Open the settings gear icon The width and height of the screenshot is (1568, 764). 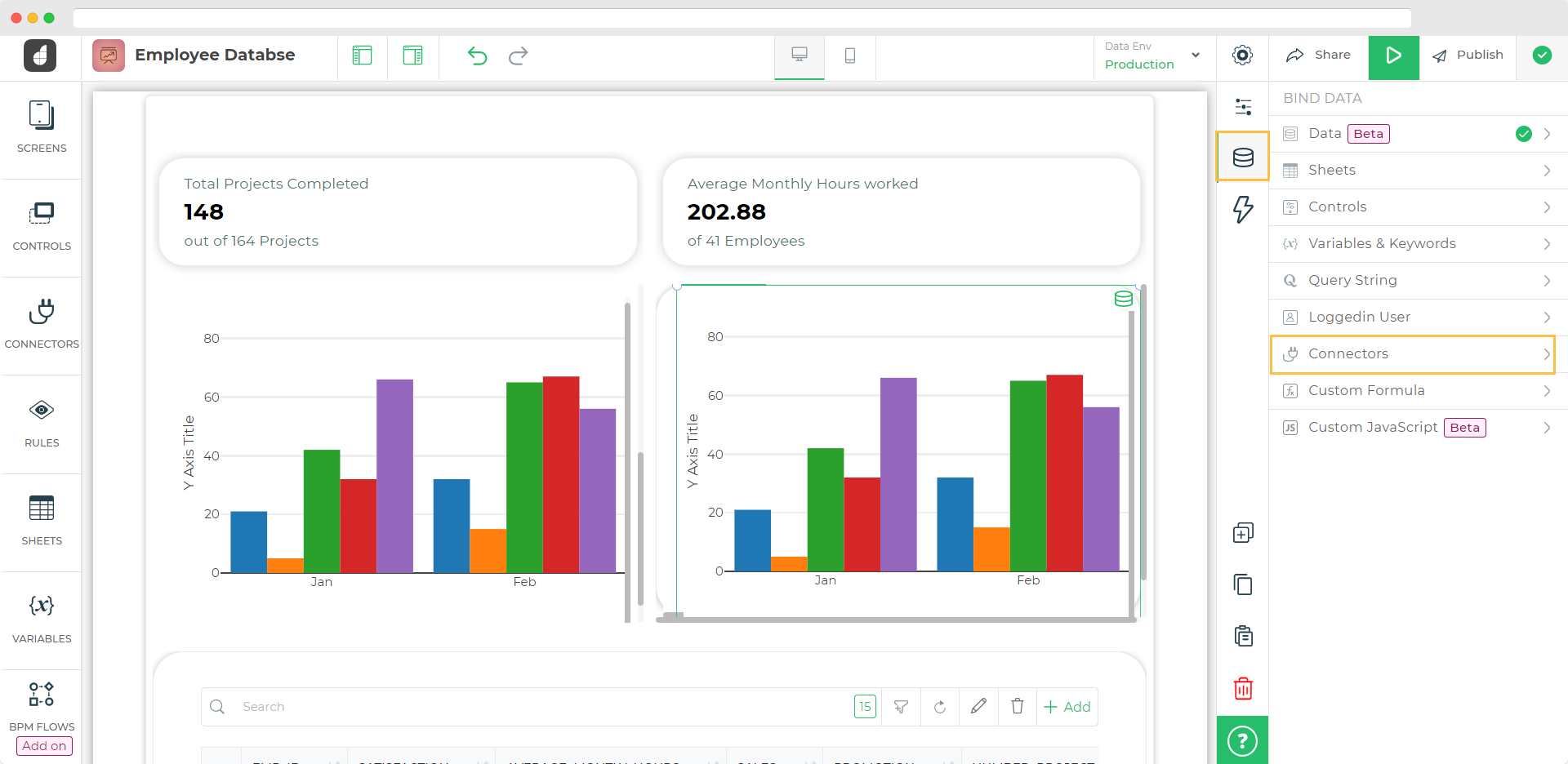pos(1242,56)
